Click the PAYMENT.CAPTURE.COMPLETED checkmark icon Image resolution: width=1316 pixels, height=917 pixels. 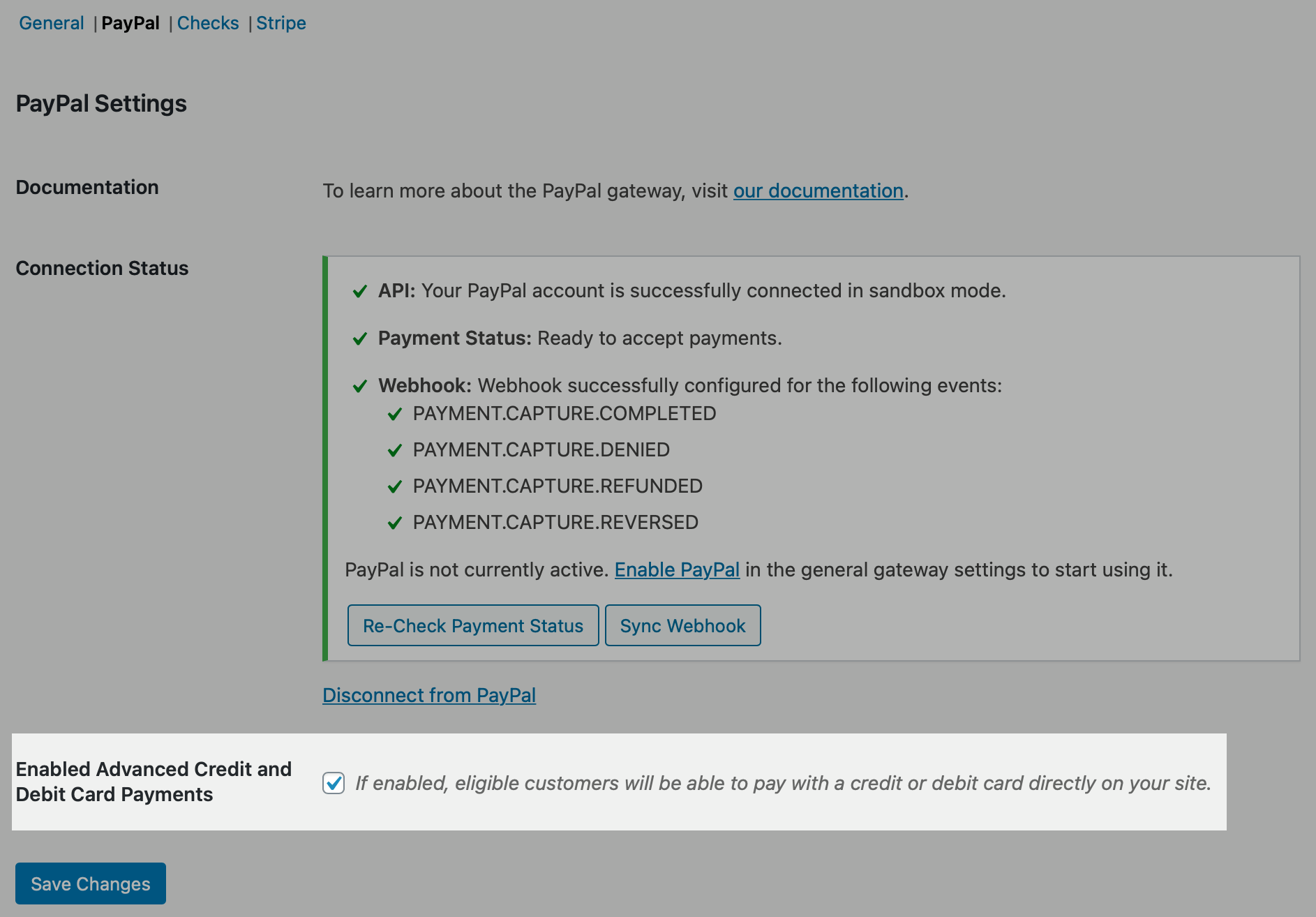tap(395, 414)
